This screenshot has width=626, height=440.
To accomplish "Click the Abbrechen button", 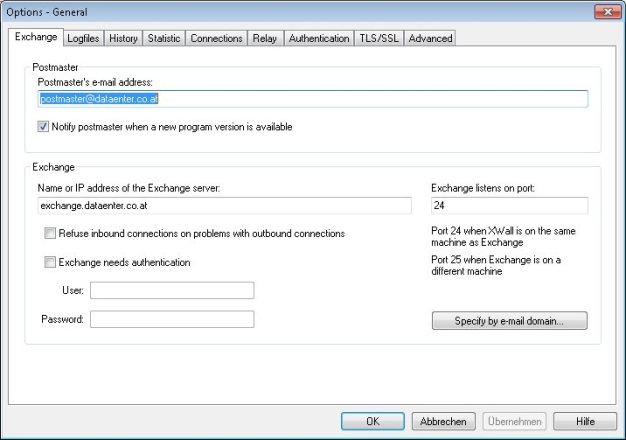I will [443, 421].
